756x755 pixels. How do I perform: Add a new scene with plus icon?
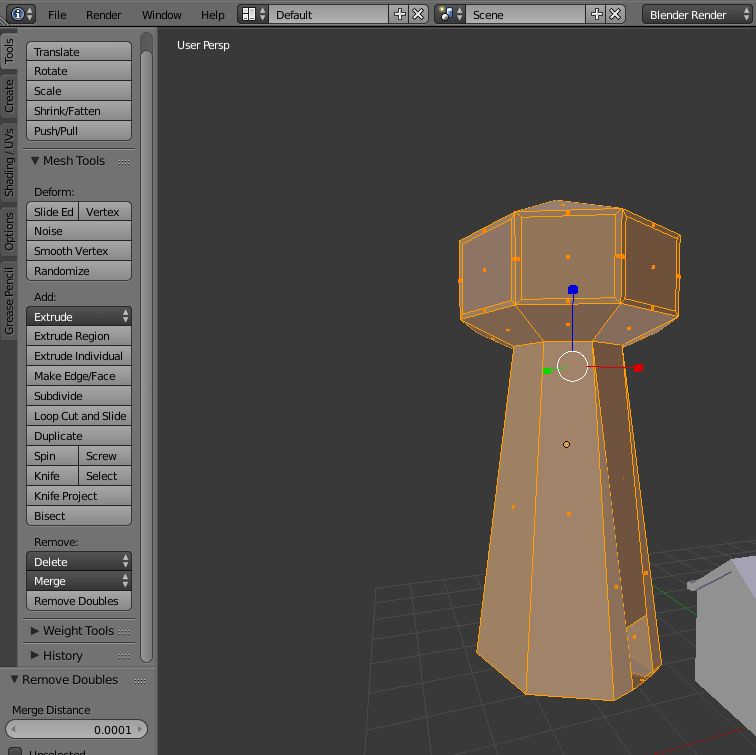pos(596,14)
